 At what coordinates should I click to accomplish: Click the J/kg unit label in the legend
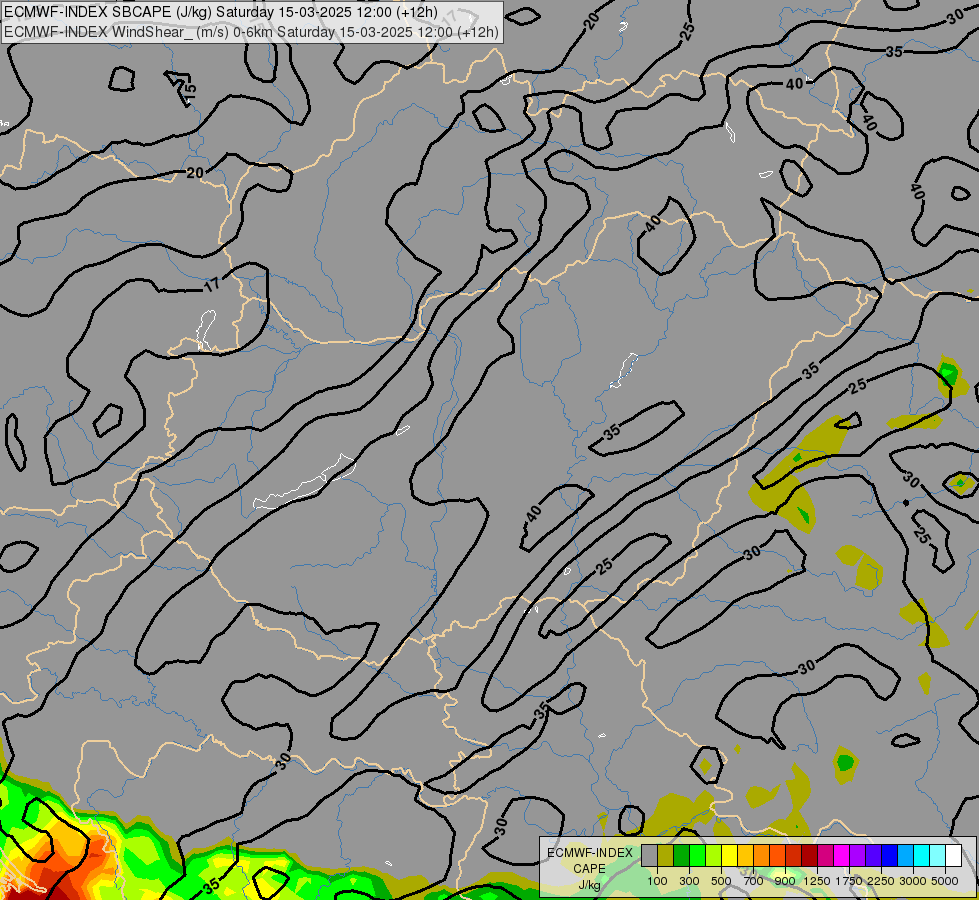pyautogui.click(x=589, y=886)
